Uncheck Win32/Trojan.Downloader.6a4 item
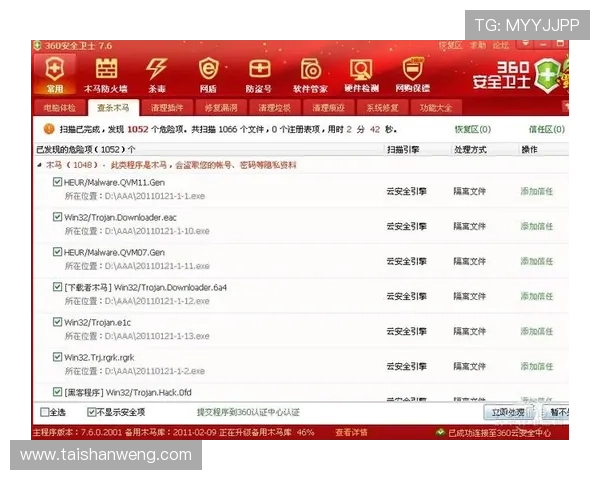The width and height of the screenshot is (600, 480). coord(57,287)
